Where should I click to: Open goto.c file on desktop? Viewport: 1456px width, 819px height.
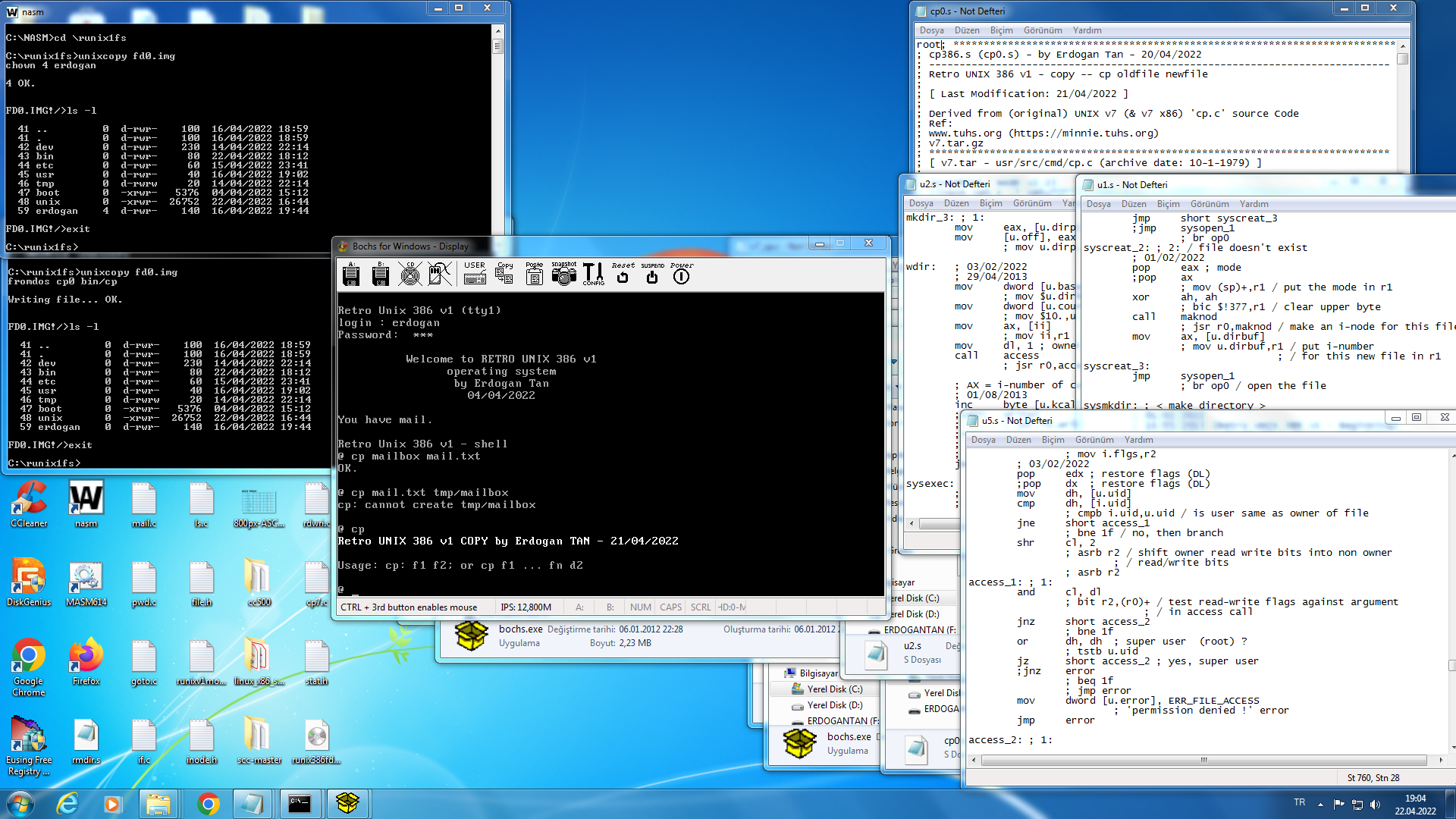click(144, 662)
